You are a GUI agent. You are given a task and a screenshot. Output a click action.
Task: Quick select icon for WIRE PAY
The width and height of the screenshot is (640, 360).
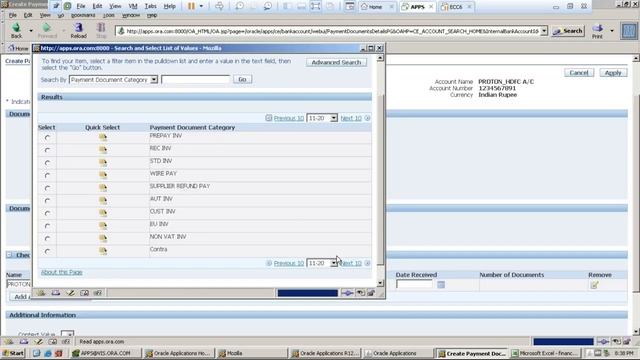coord(103,175)
